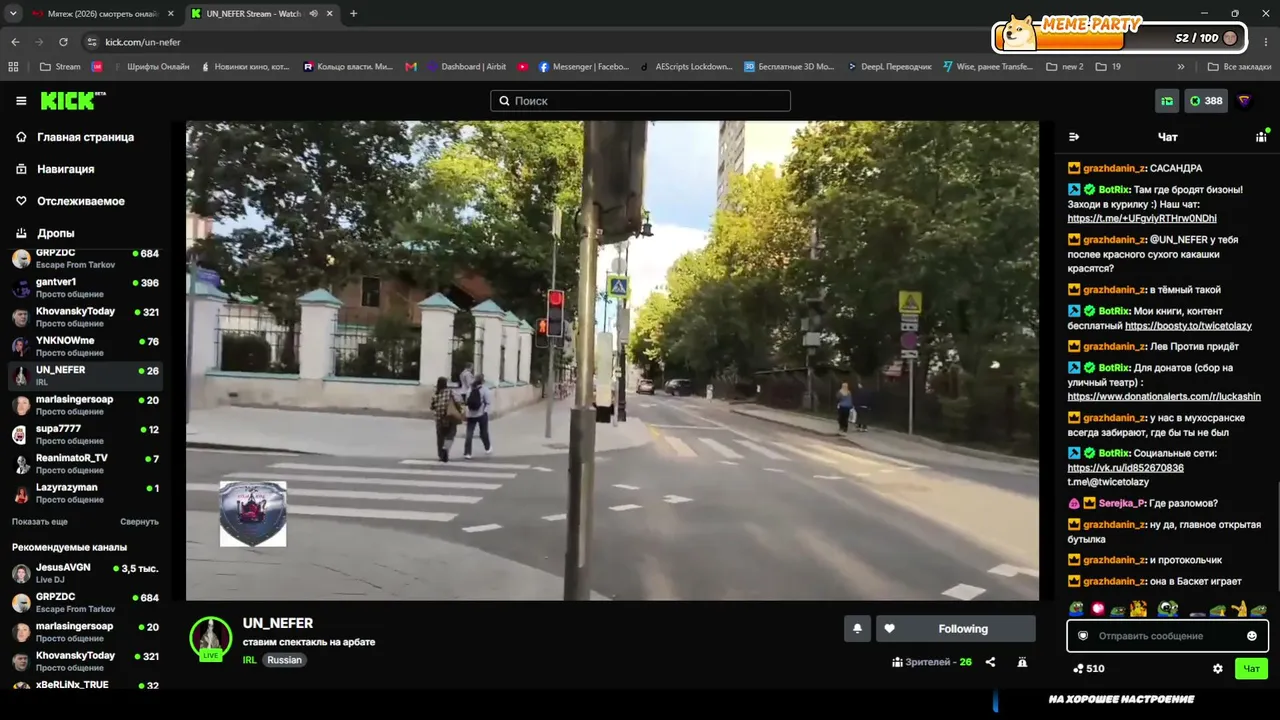
Task: Open ReanimatoR_TV channel in sidebar
Action: pyautogui.click(x=85, y=464)
